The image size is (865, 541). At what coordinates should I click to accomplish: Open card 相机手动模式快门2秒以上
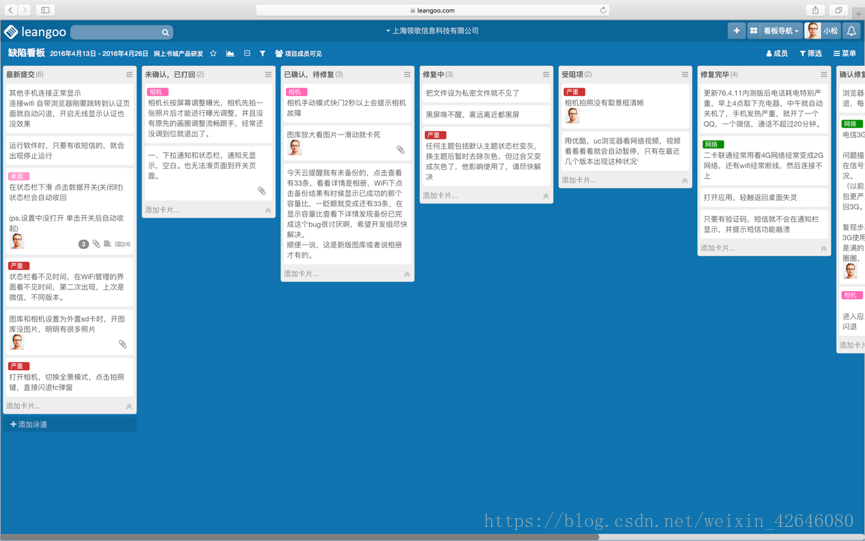pyautogui.click(x=348, y=103)
